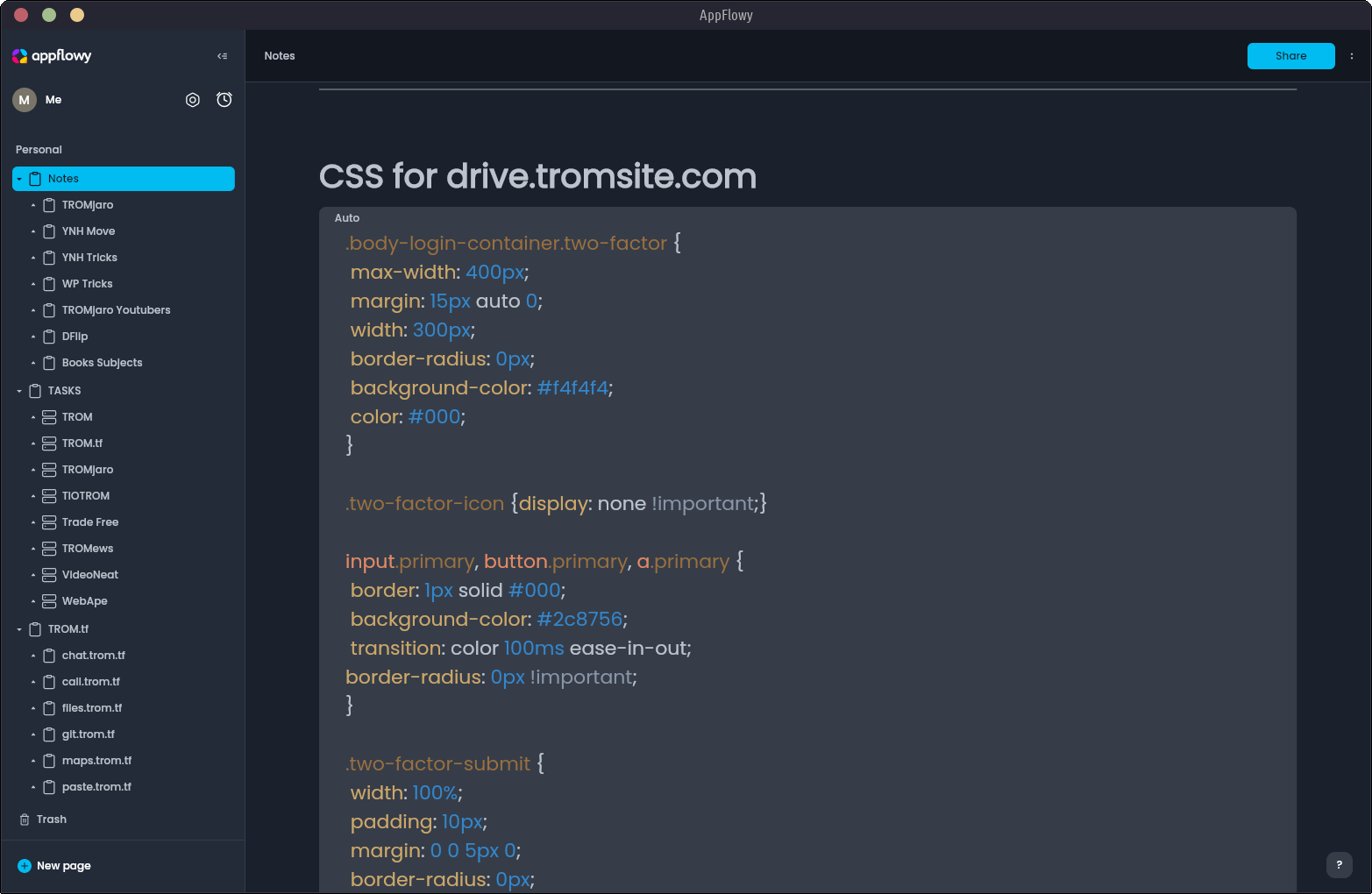
Task: Click the document icon of TROMjaro page
Action: [x=49, y=205]
